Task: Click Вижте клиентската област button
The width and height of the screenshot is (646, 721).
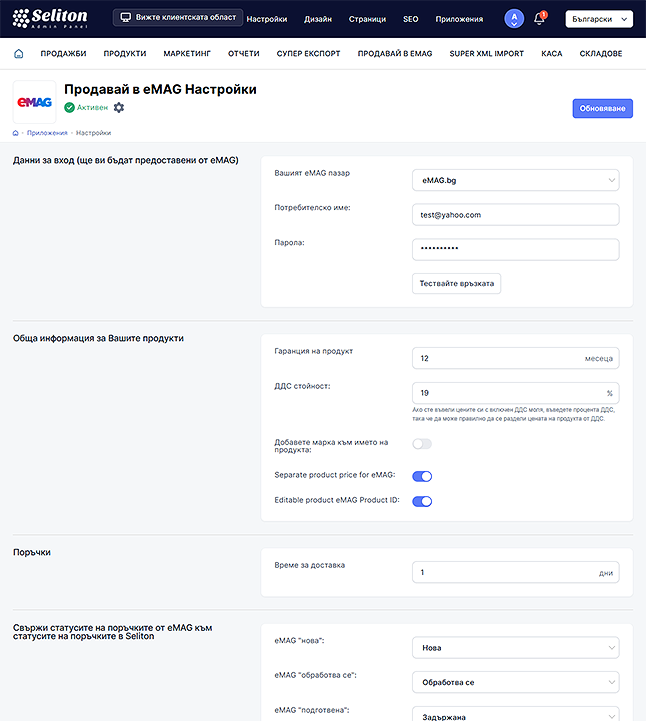Action: pos(178,17)
